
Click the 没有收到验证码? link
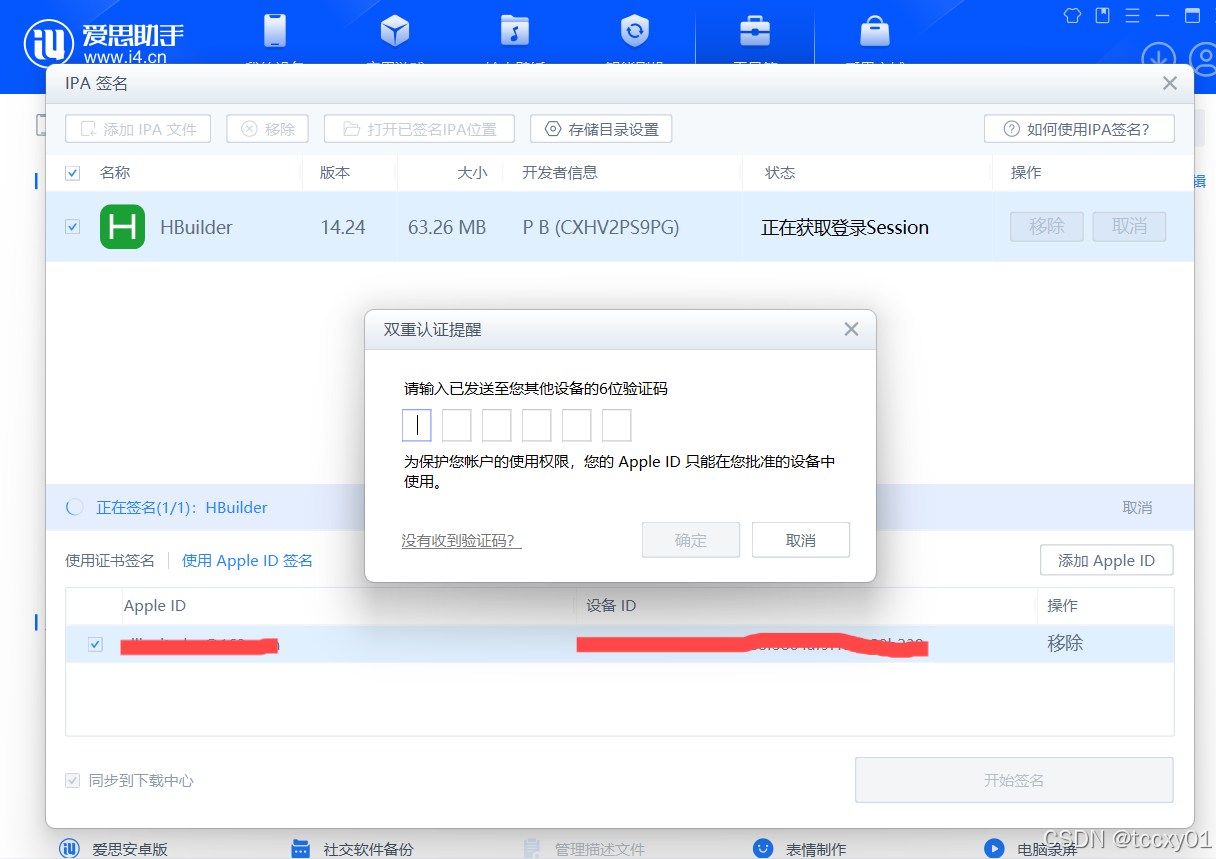click(x=461, y=540)
